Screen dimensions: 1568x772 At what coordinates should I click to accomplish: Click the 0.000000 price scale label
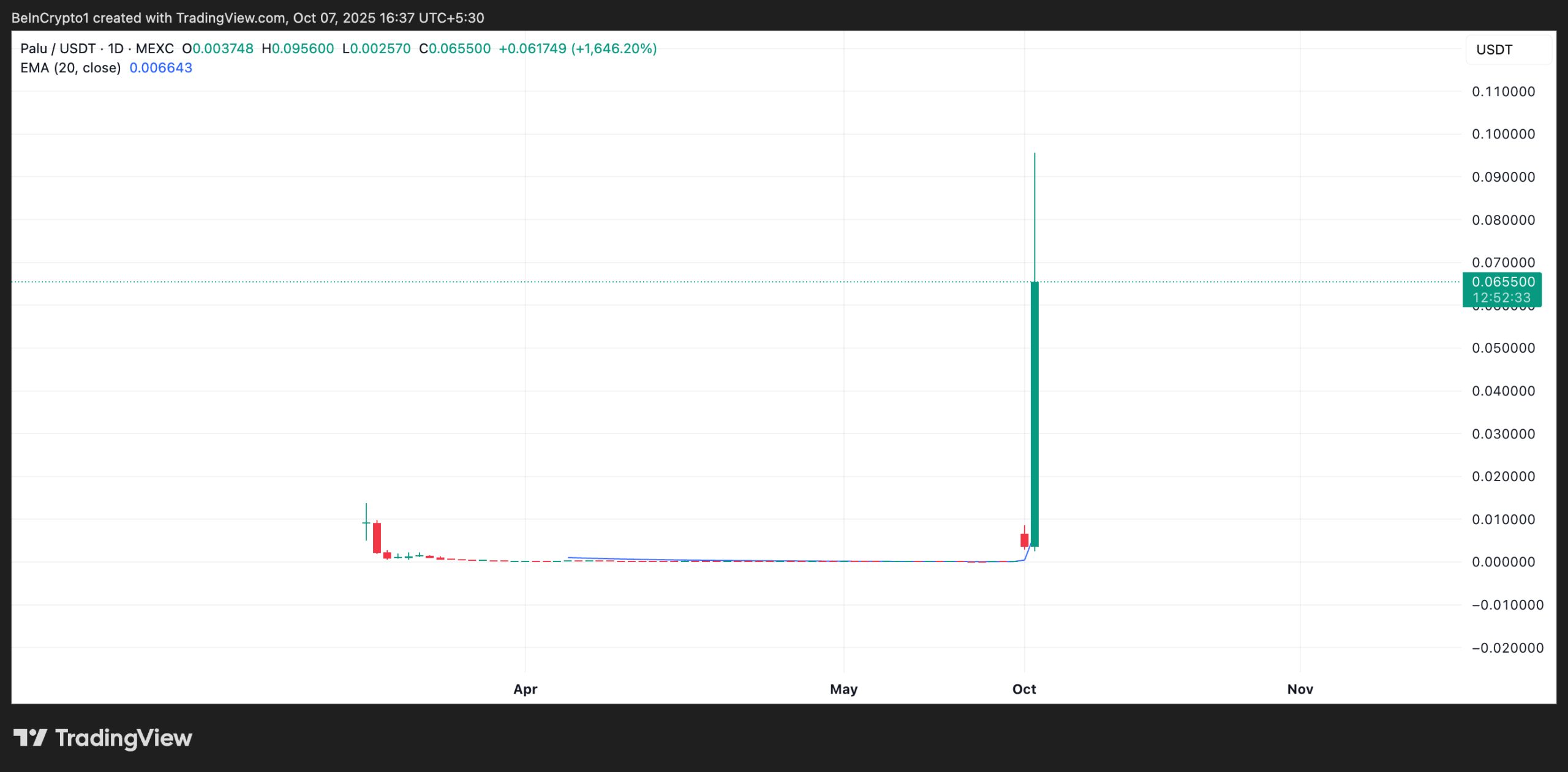[1503, 562]
